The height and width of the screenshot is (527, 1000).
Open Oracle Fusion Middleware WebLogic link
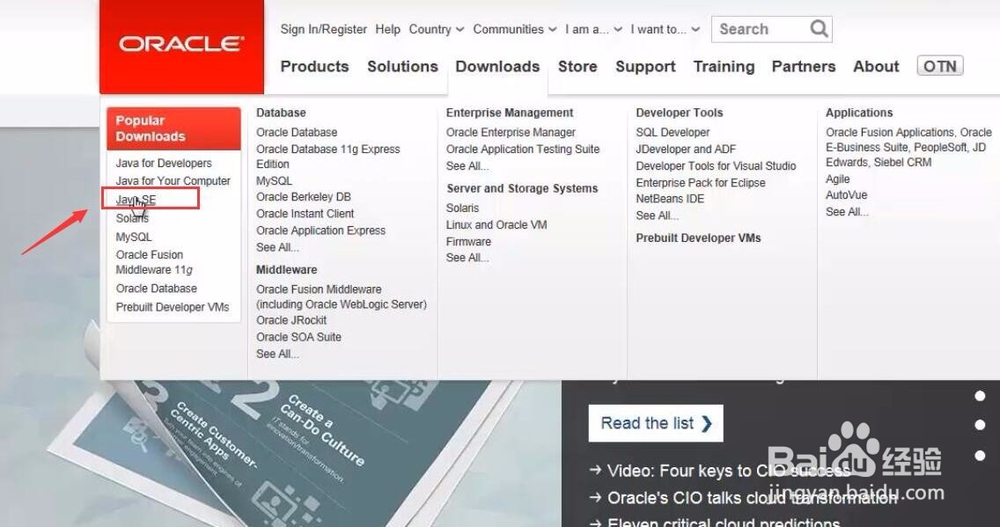click(341, 297)
